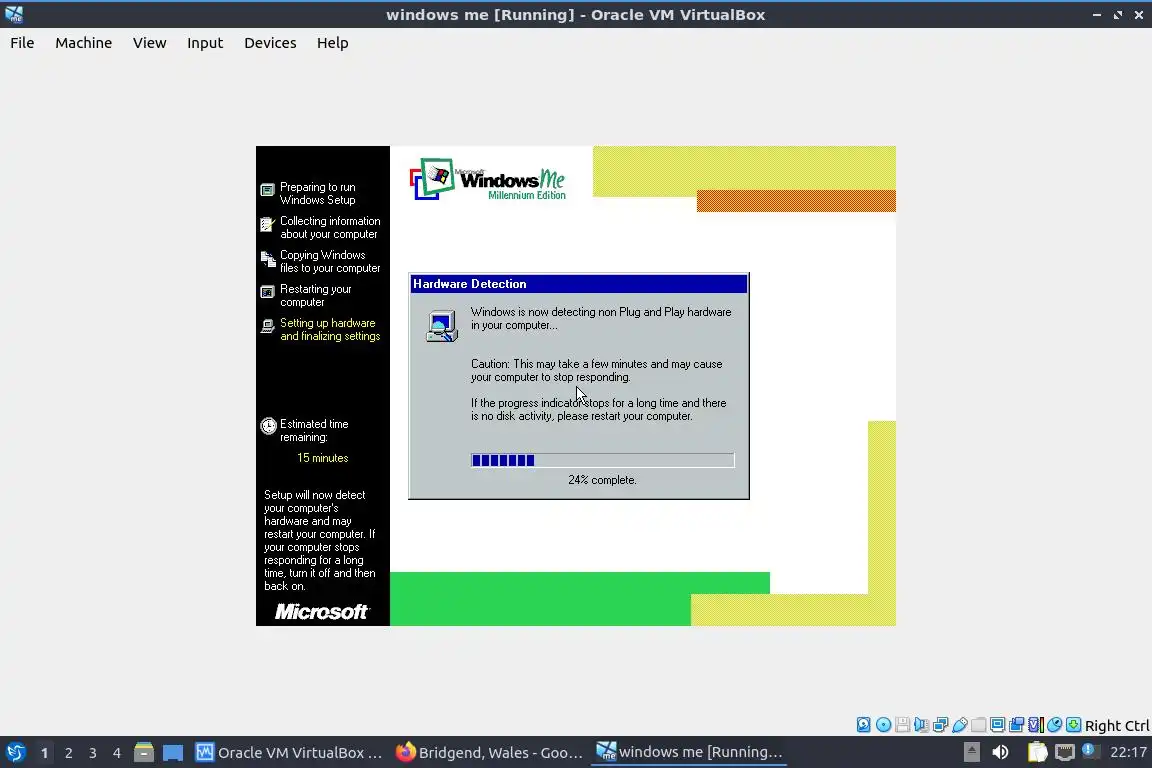
Task: Click the keyboard capture green arrow icon
Action: (x=1073, y=725)
